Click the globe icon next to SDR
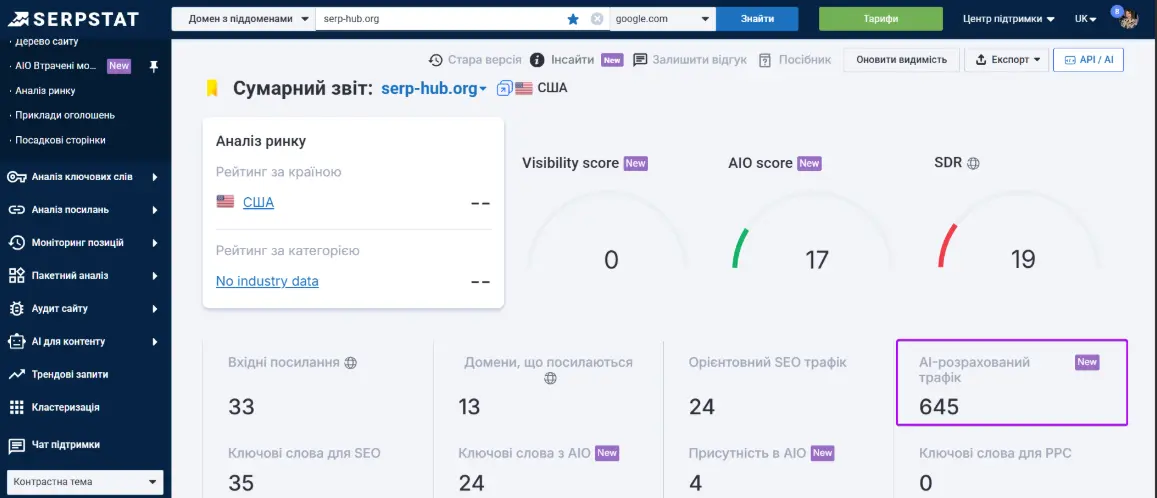This screenshot has height=498, width=1157. [973, 164]
